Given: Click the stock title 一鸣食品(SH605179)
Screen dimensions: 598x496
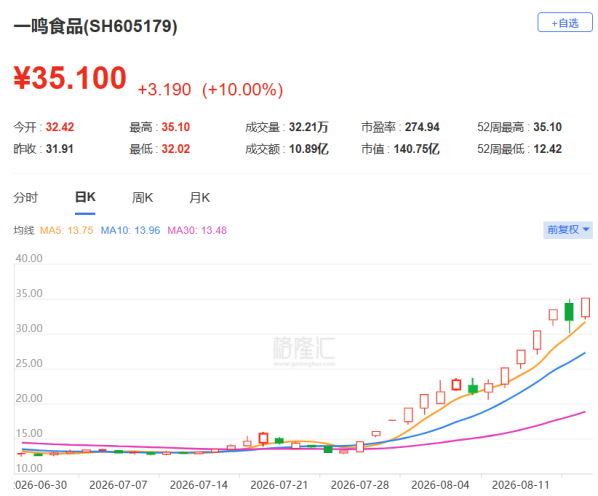Looking at the screenshot, I should [x=95, y=26].
